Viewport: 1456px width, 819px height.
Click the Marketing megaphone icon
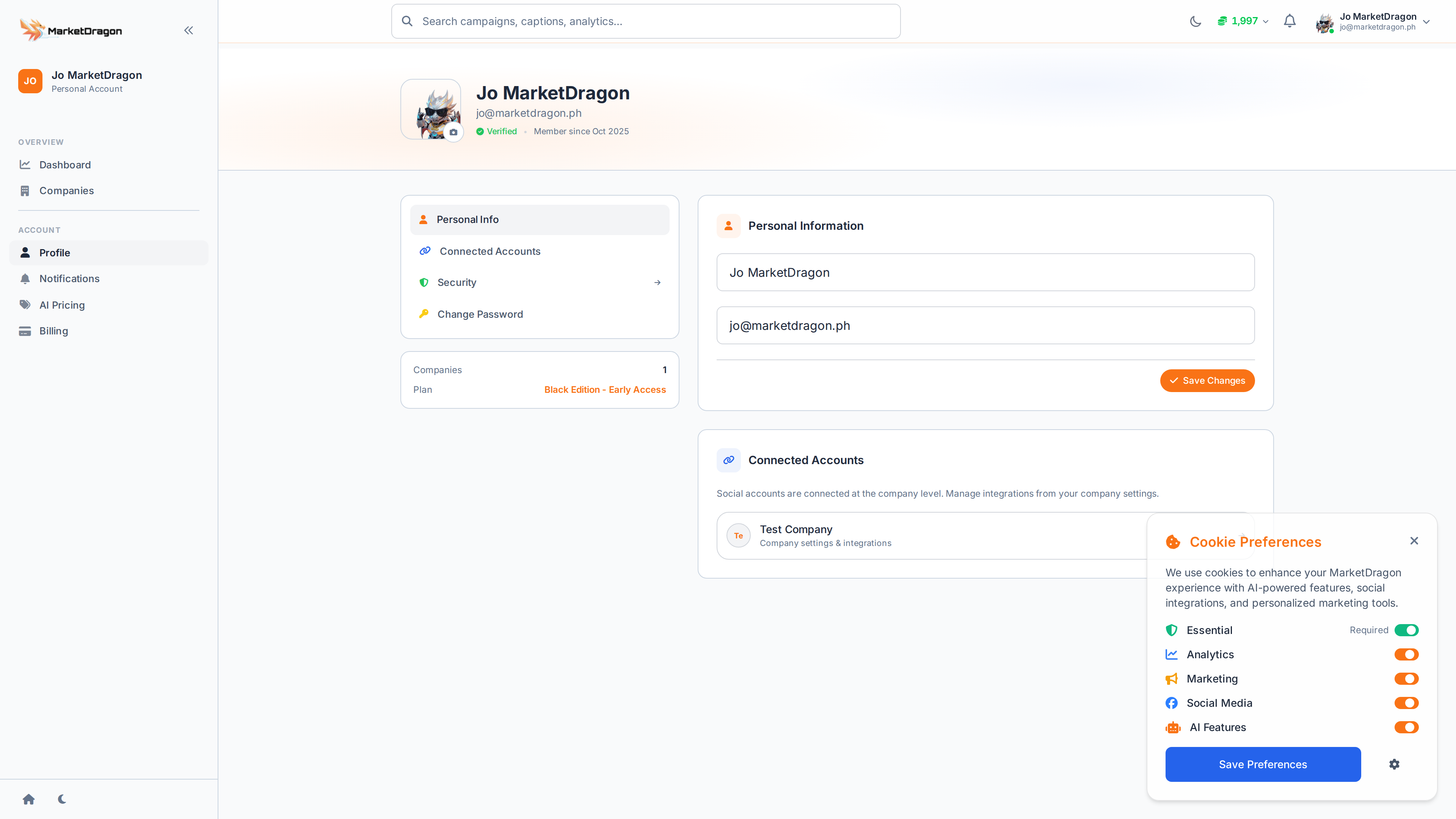coord(1172,679)
